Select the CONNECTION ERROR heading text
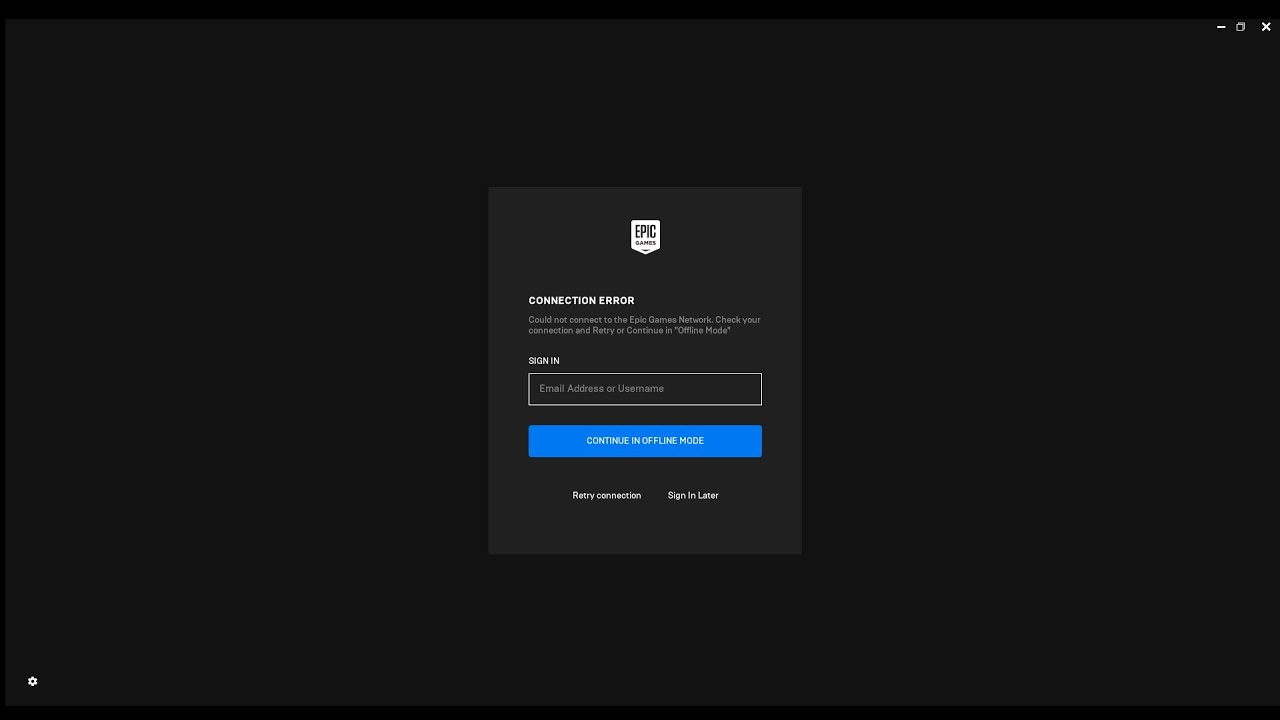This screenshot has height=720, width=1280. coord(582,300)
